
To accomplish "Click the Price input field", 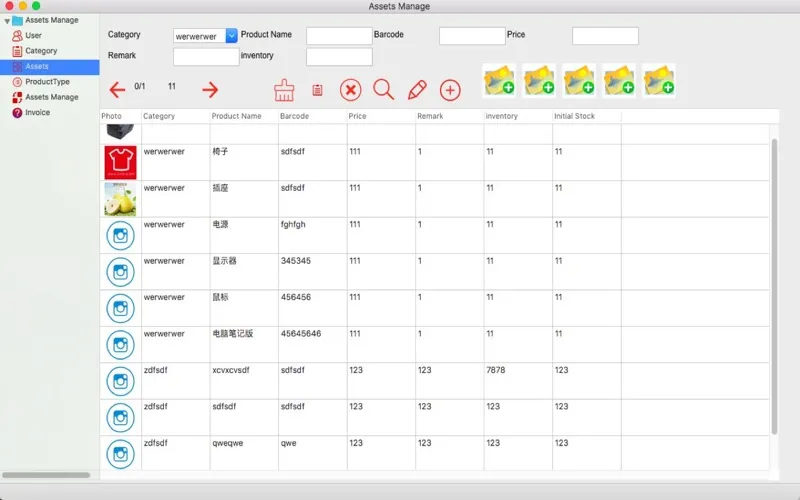I will click(x=605, y=36).
